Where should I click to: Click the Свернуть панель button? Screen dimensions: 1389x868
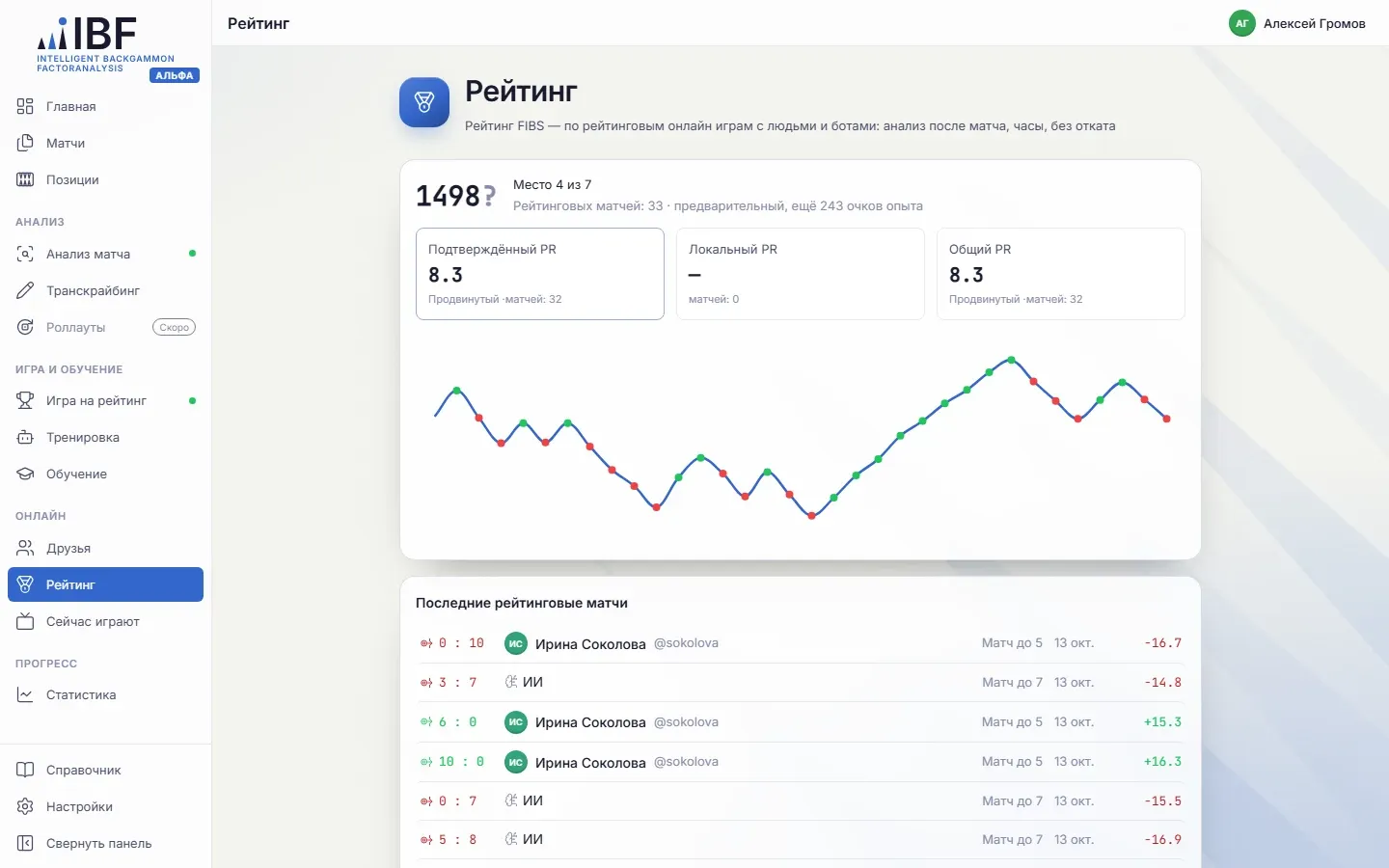point(105,843)
